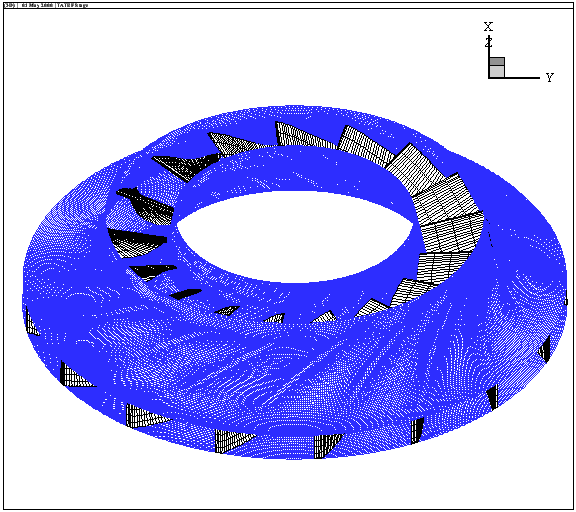Viewport: 576px width, 512px height.
Task: Select the gray 3D orientation axis box
Action: [x=497, y=67]
